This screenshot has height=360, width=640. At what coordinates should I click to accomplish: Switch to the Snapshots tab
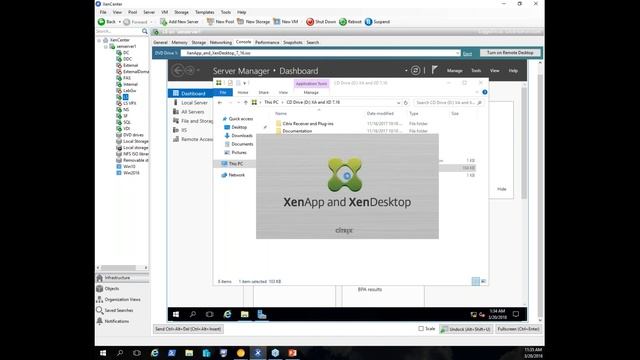(x=293, y=42)
